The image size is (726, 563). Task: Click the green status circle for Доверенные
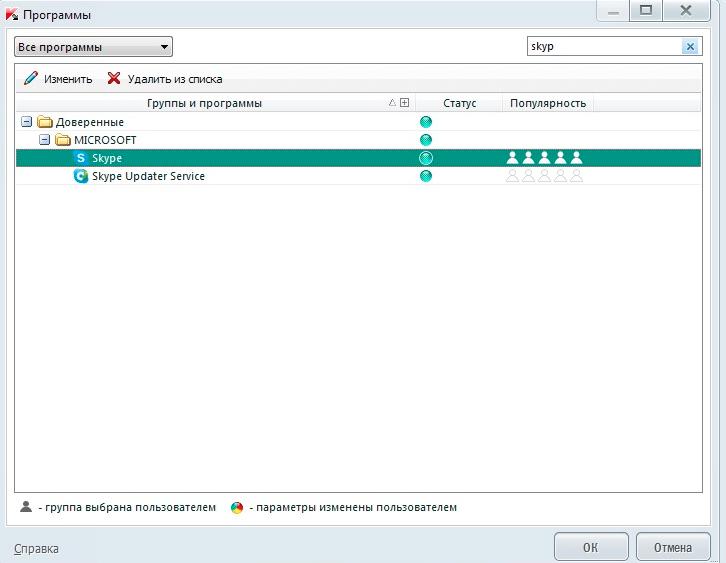point(426,122)
